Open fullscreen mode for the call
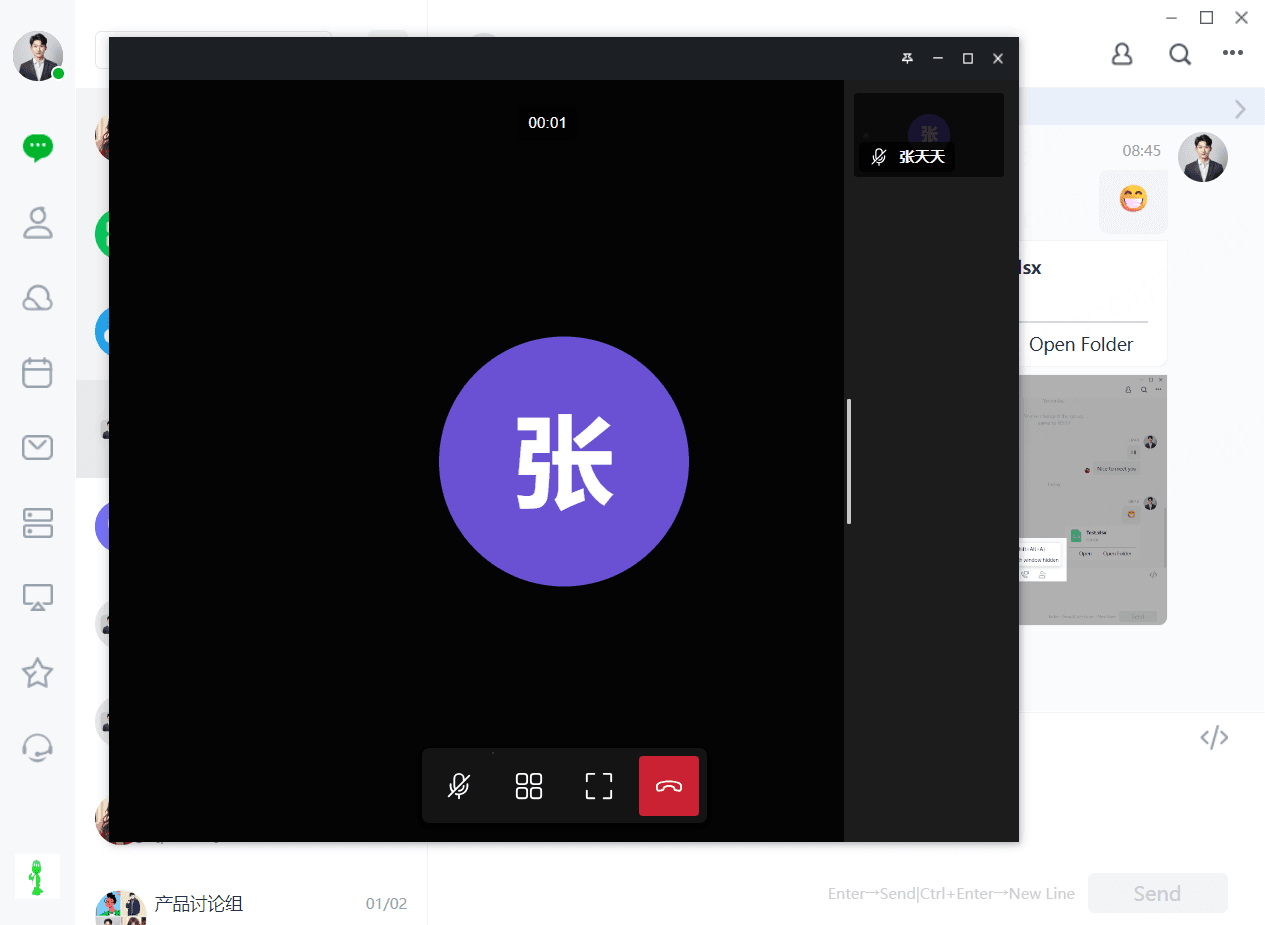Screen dimensions: 1265x925 tap(599, 786)
